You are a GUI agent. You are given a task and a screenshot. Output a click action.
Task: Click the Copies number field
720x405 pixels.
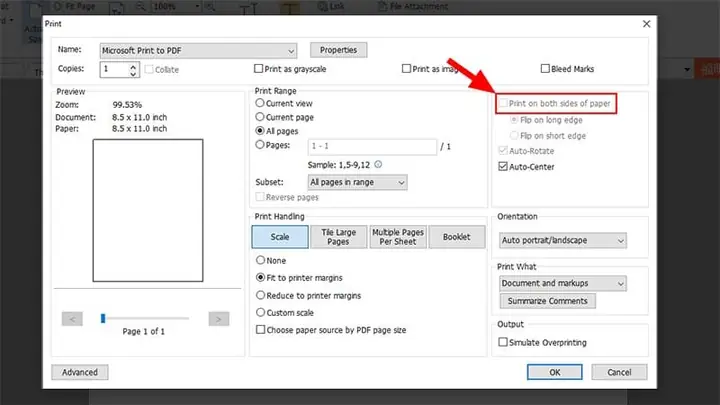[114, 69]
